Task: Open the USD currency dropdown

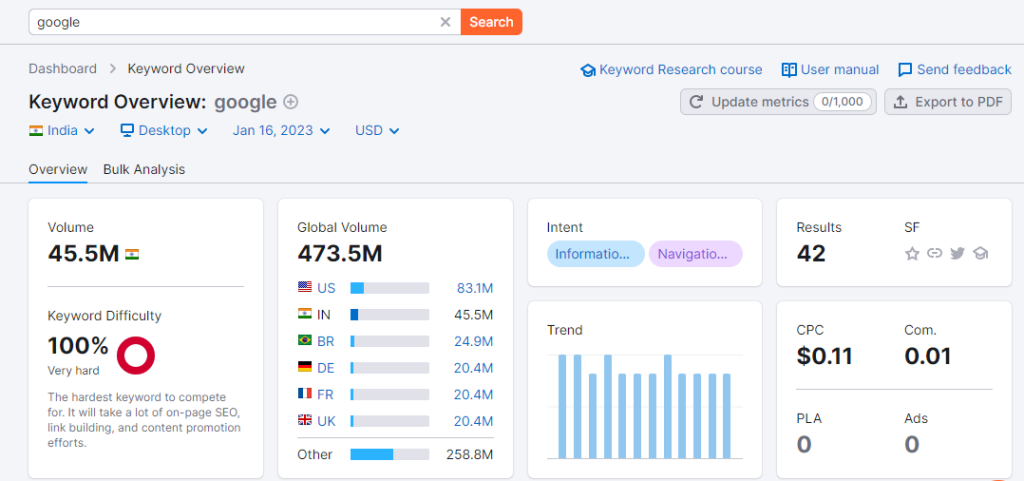Action: (x=377, y=131)
